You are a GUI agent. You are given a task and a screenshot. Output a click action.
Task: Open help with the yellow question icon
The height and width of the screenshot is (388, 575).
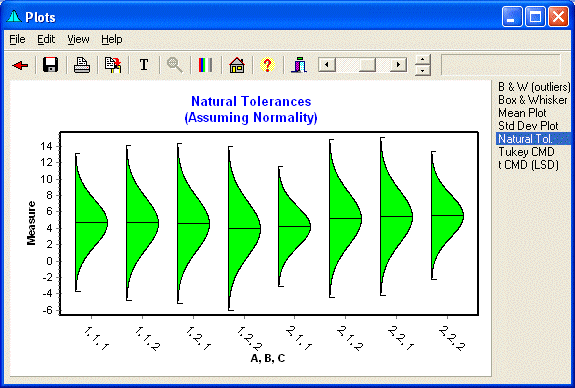pyautogui.click(x=267, y=65)
